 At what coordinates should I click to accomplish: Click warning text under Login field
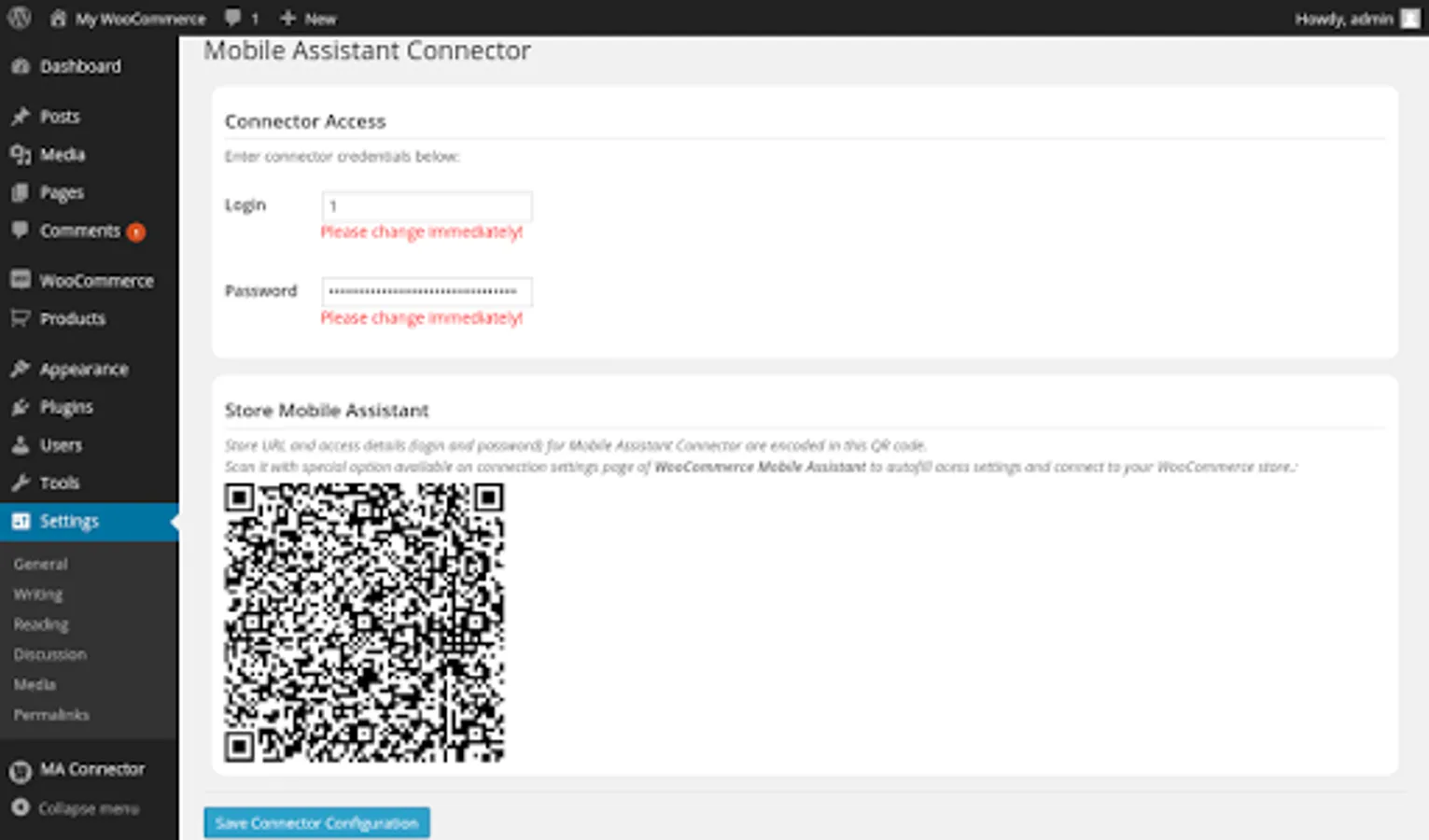422,231
